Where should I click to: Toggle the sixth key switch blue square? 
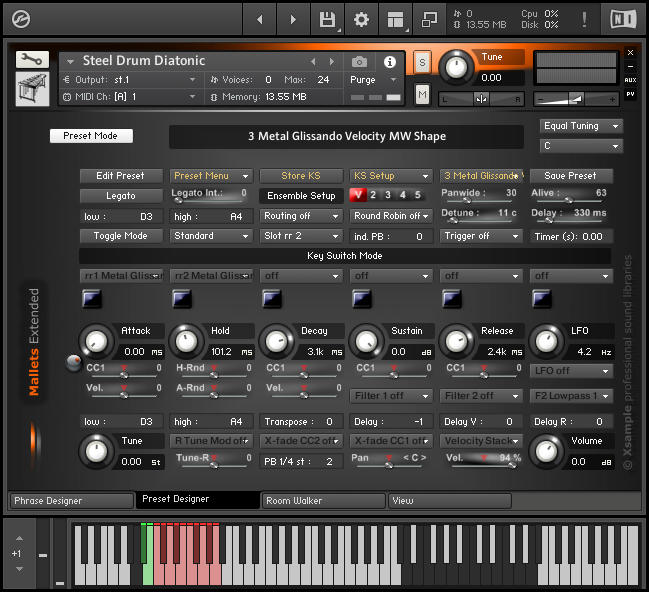(x=542, y=298)
